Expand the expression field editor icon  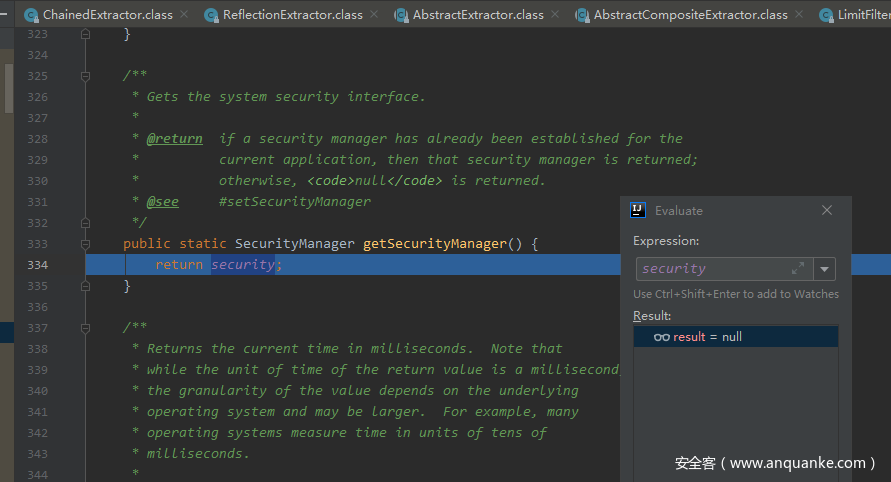798,268
